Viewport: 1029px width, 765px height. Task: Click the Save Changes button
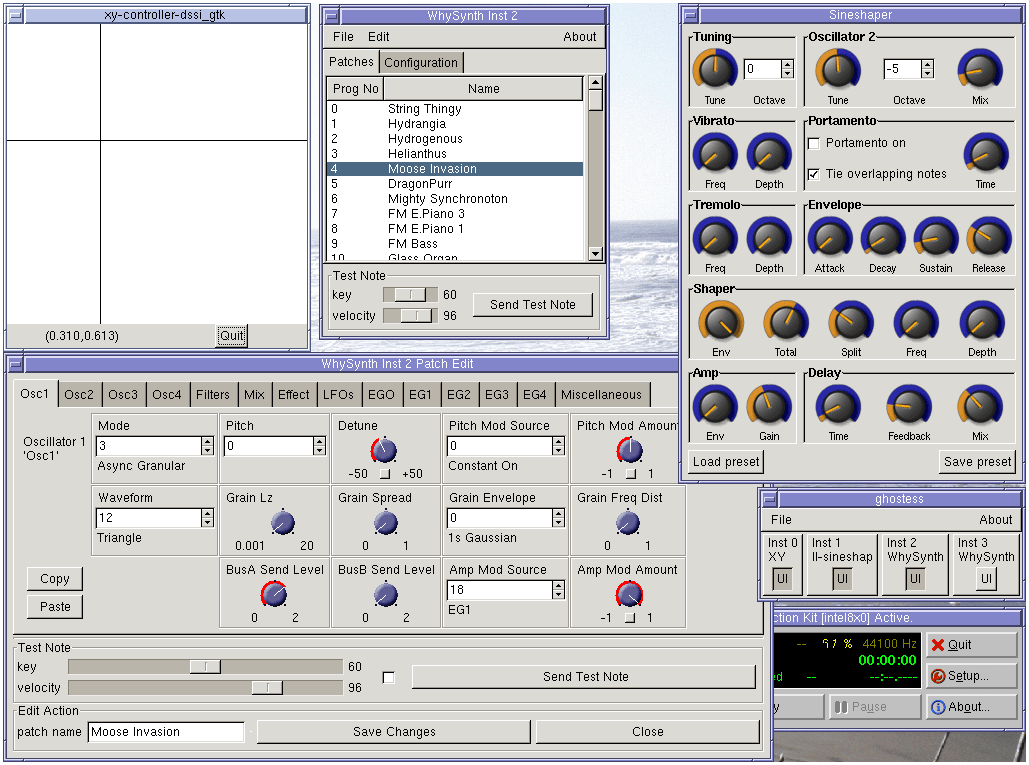tap(394, 732)
